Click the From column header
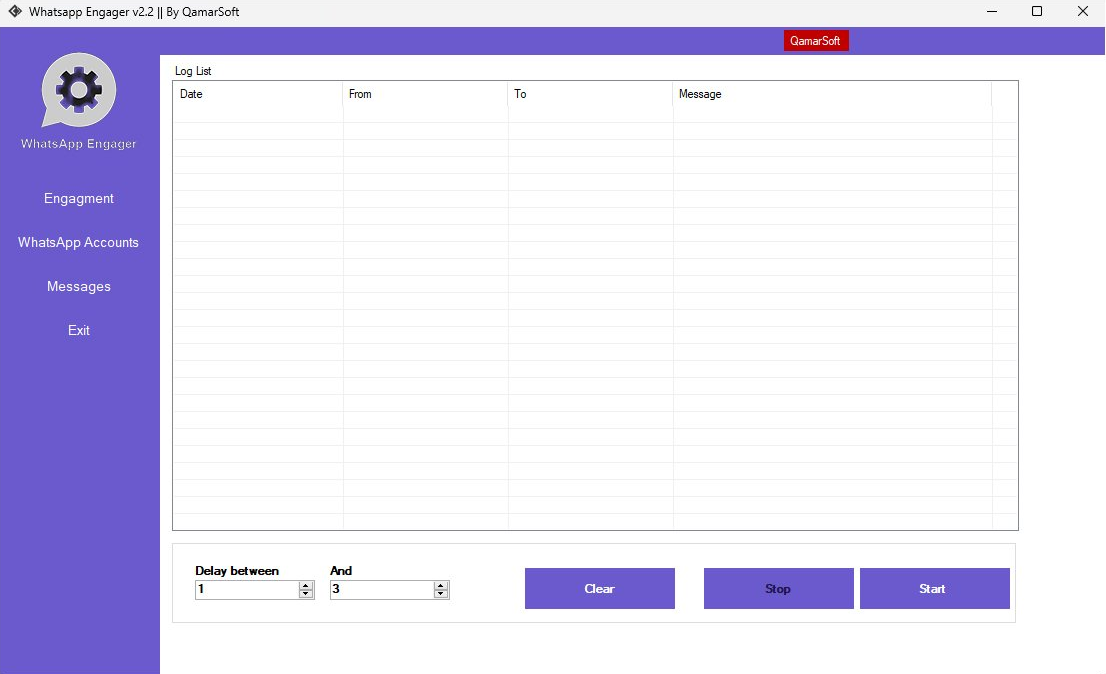This screenshot has width=1106, height=674. tap(425, 94)
